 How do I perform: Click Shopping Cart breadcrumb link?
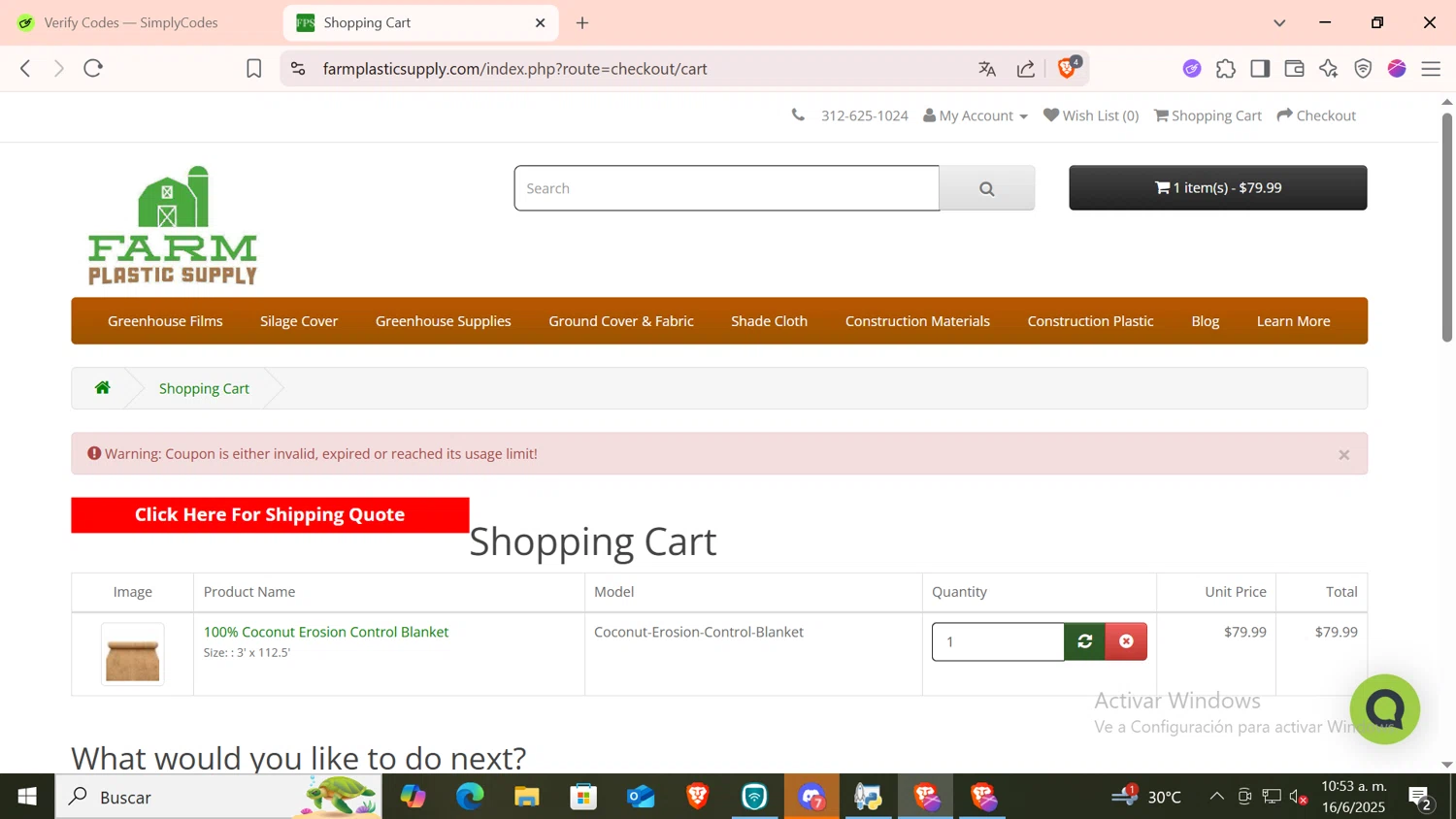click(204, 388)
